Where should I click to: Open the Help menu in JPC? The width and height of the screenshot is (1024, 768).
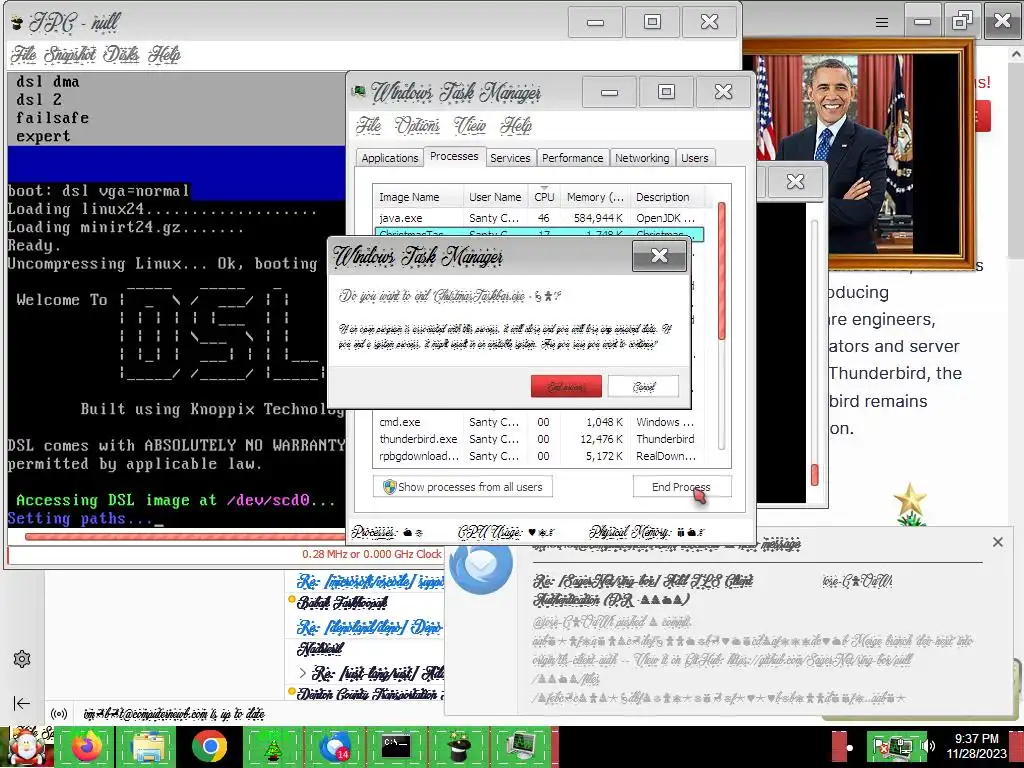(164, 54)
